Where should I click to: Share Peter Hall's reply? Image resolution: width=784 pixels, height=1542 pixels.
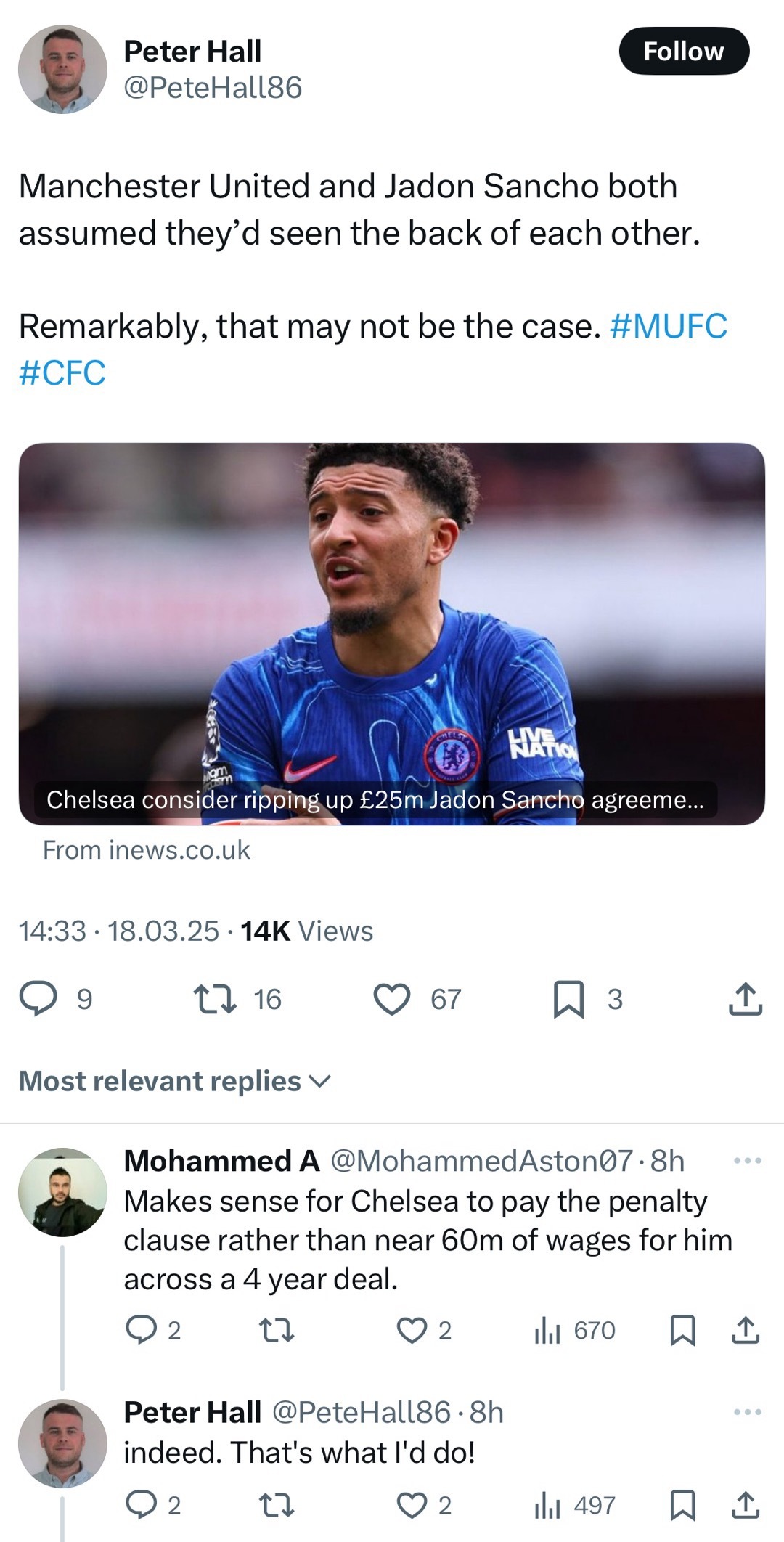[745, 1505]
